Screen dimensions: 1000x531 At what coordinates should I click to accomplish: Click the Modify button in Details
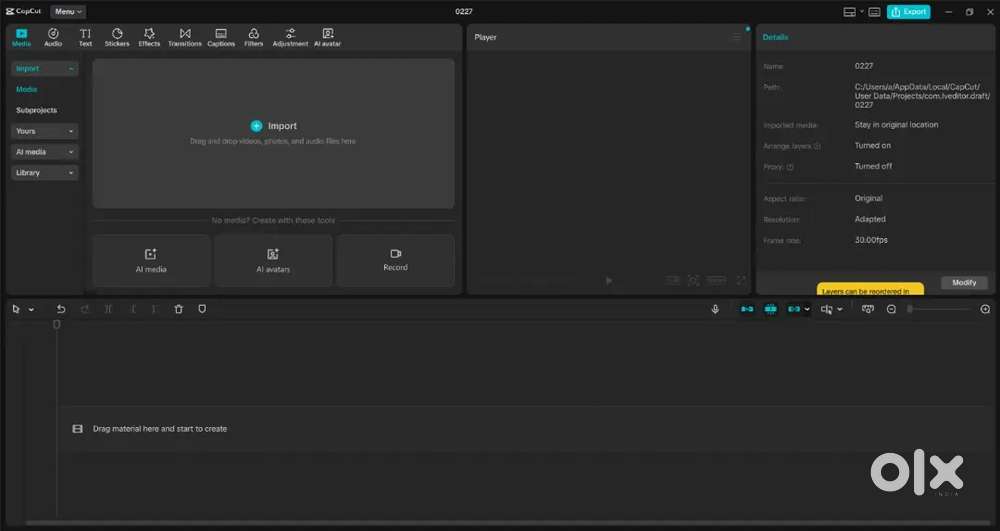click(x=964, y=282)
